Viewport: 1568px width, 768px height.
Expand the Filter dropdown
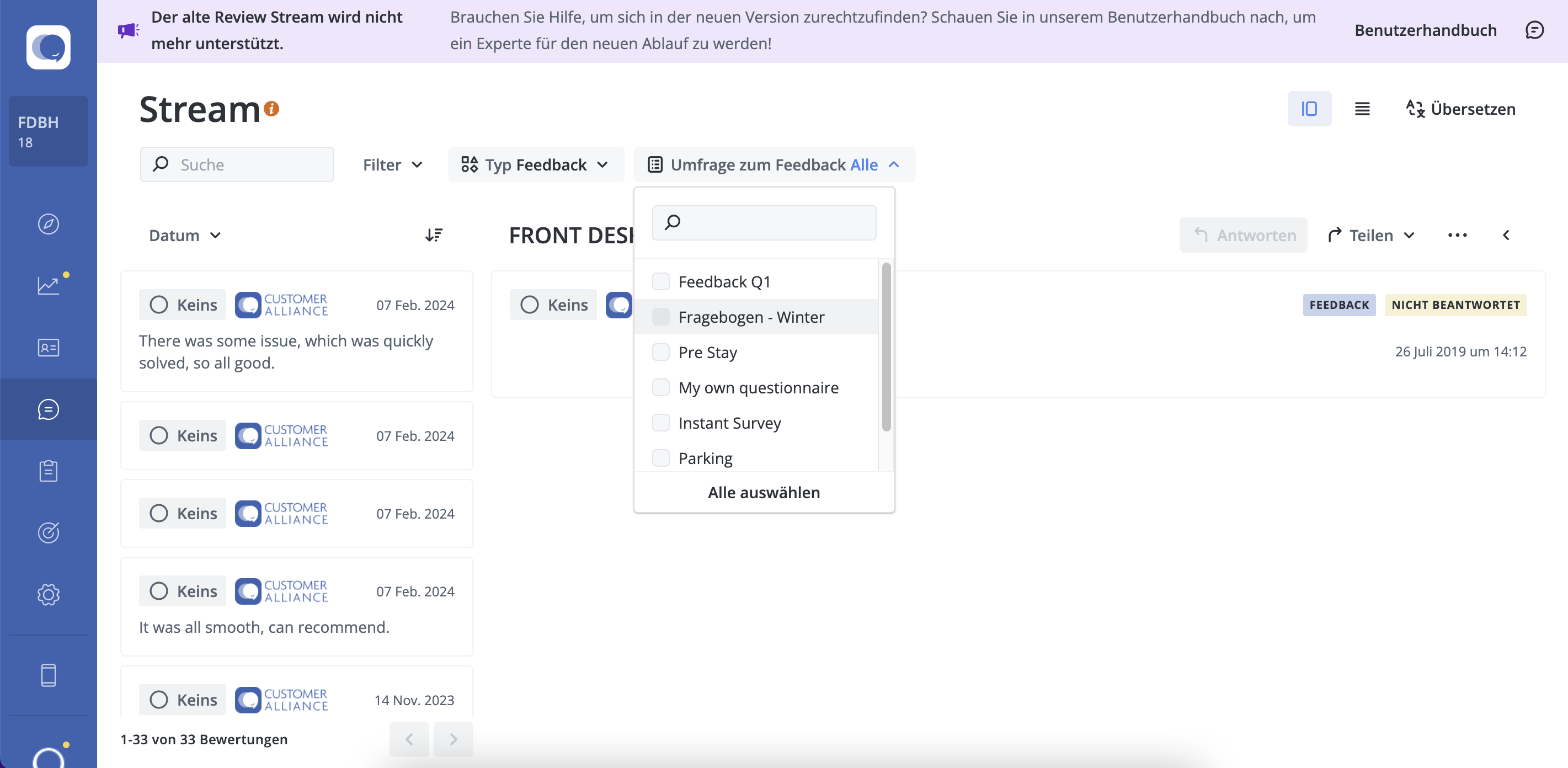[x=393, y=164]
